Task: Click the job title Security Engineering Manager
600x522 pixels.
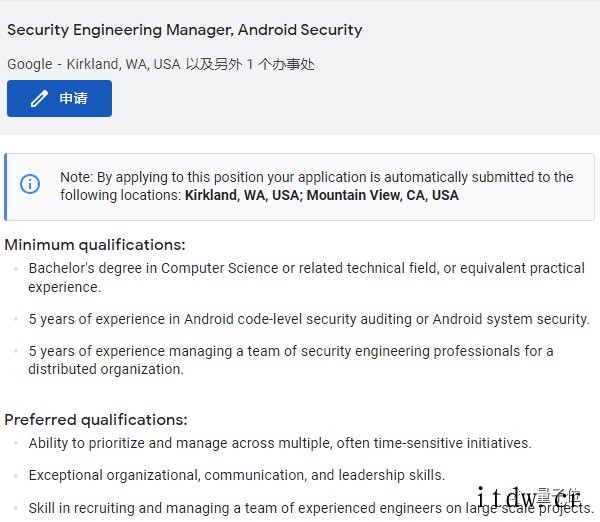Action: pyautogui.click(x=184, y=30)
